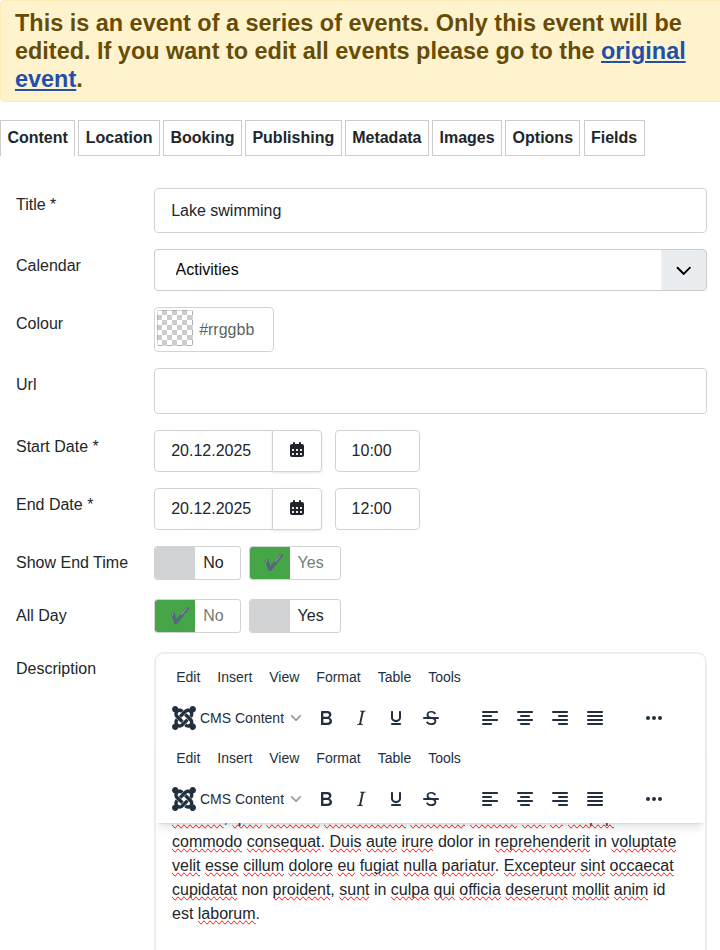Apply strikethrough in the lower editor toolbar
This screenshot has width=720, height=950.
pyautogui.click(x=431, y=799)
